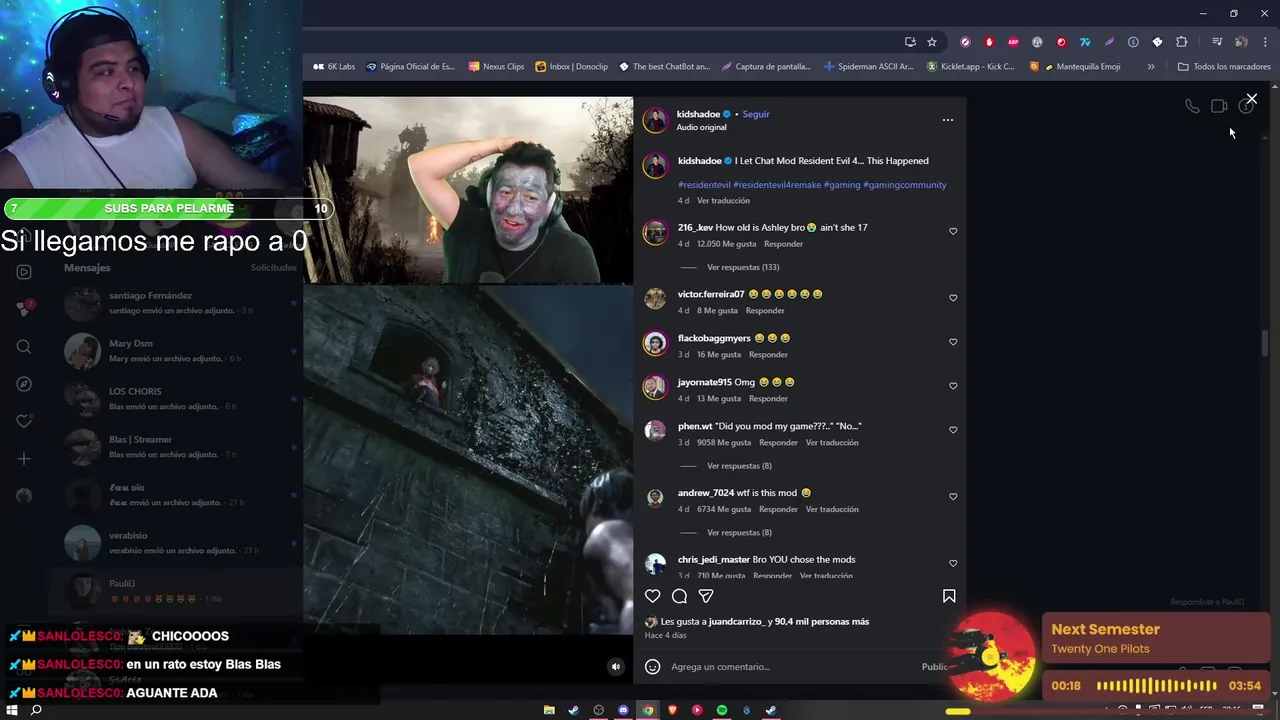Bookmark this page with the star icon

(x=932, y=42)
